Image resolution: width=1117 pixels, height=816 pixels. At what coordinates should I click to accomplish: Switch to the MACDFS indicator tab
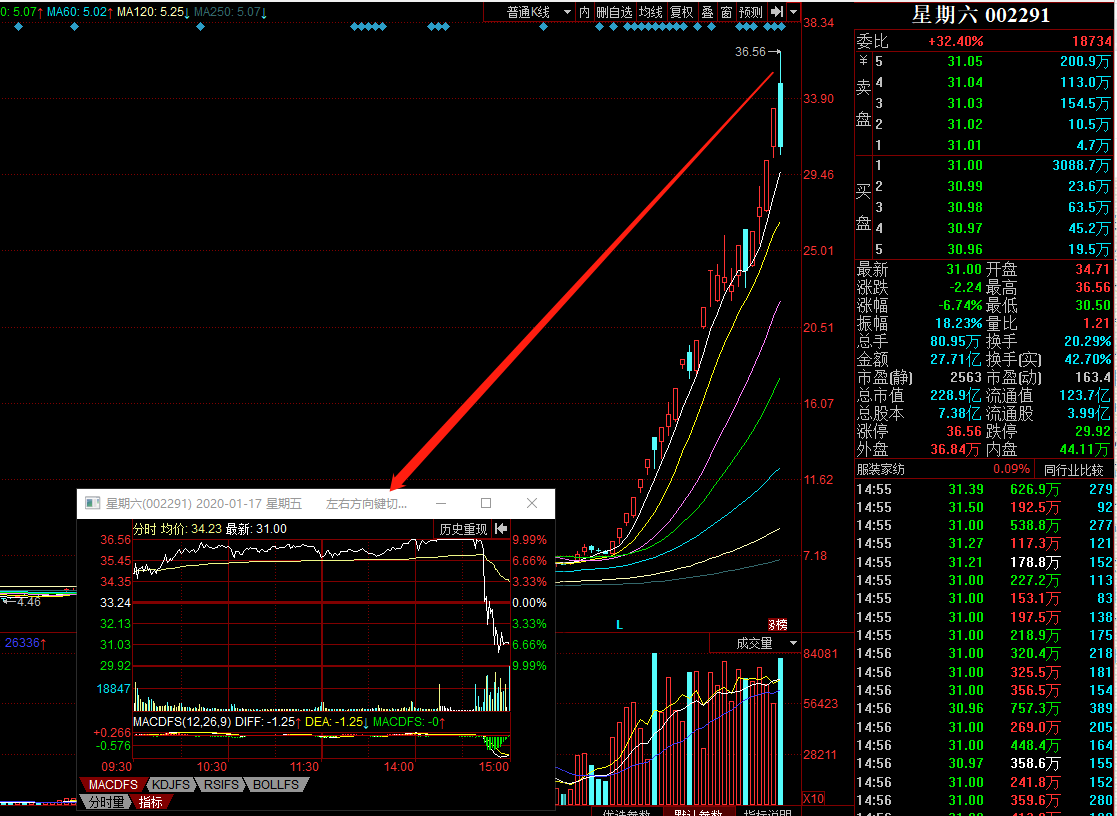[113, 785]
